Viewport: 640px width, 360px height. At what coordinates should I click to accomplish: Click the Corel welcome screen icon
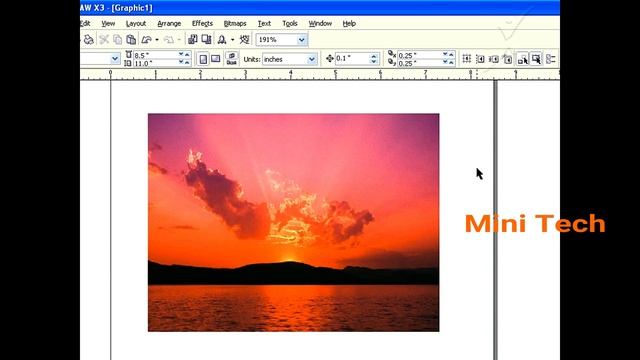click(x=244, y=40)
